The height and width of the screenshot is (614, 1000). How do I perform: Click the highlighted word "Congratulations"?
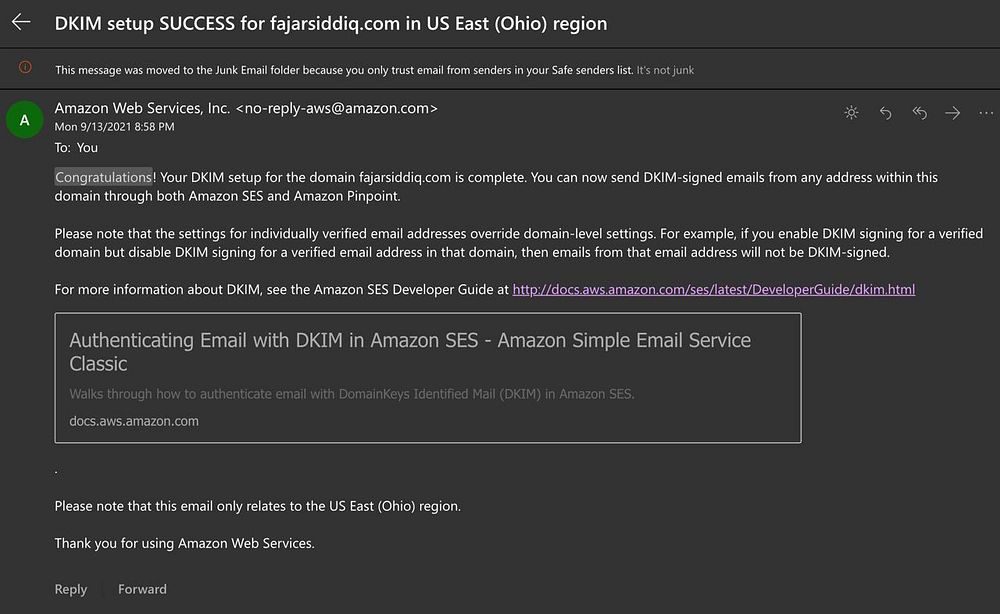click(x=103, y=177)
